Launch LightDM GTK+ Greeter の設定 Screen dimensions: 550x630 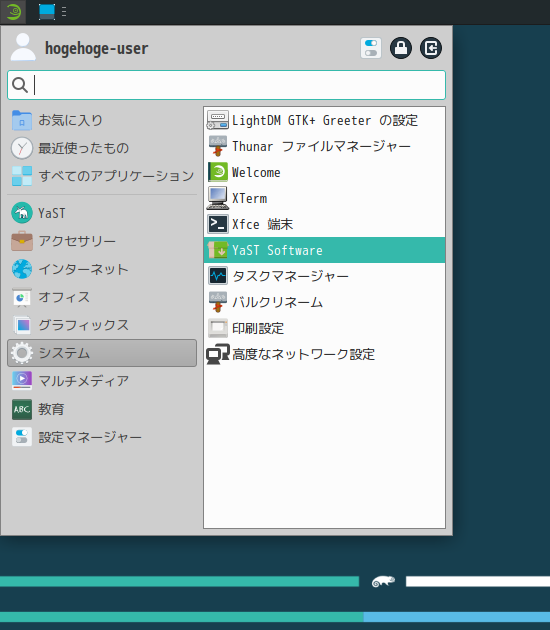click(x=325, y=120)
